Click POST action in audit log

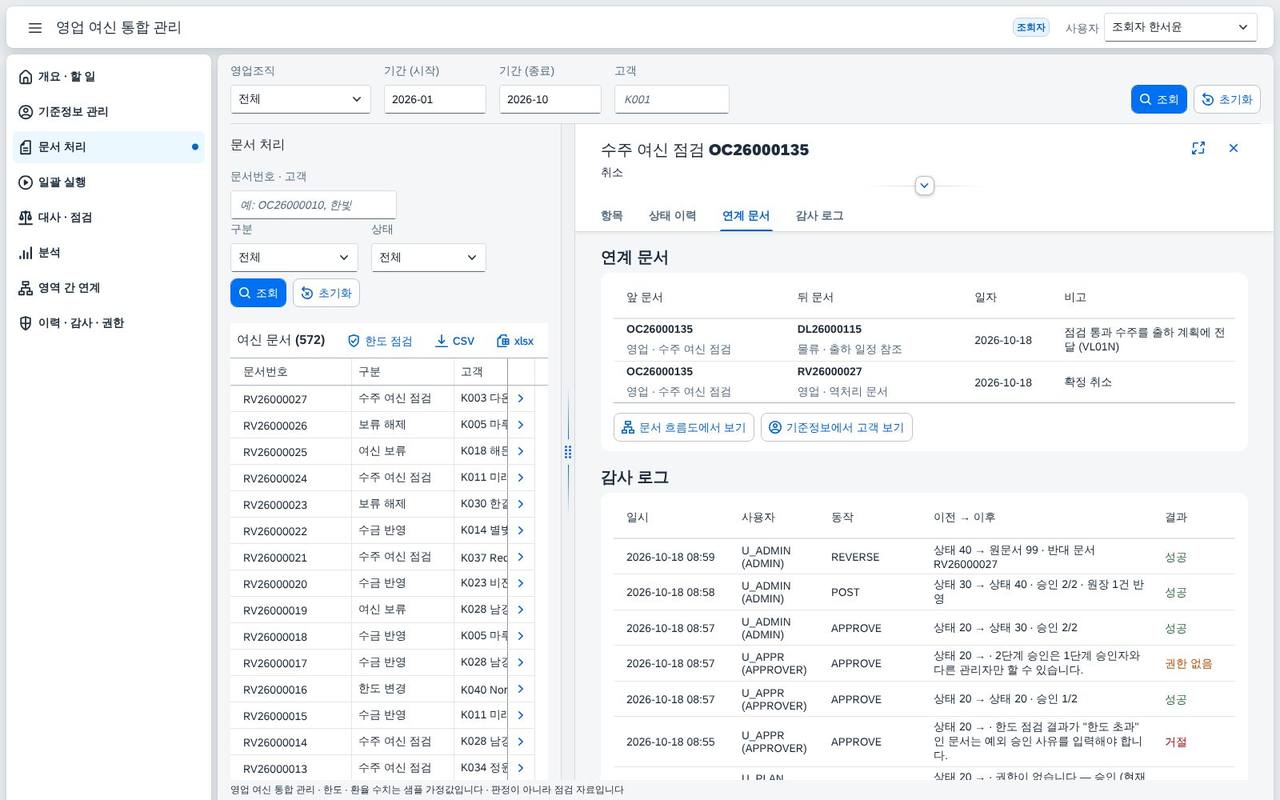pos(845,592)
